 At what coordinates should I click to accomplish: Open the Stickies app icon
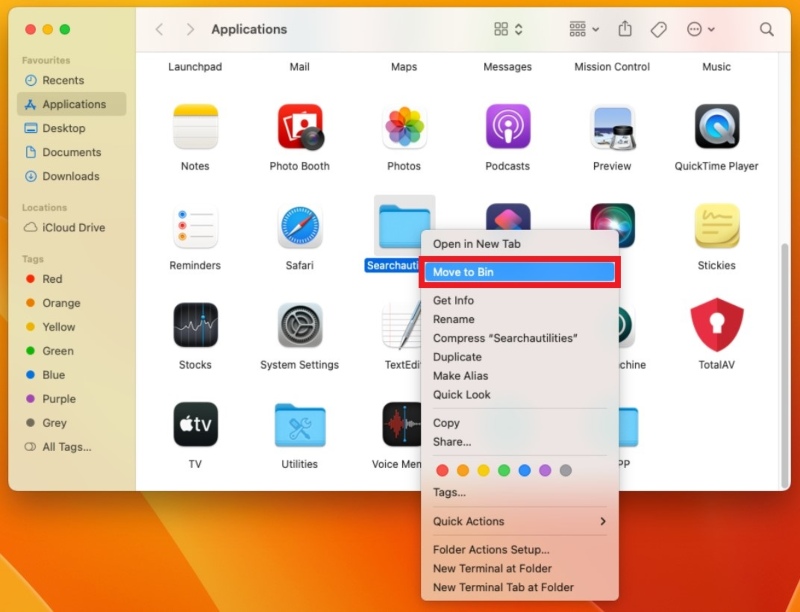pos(717,226)
